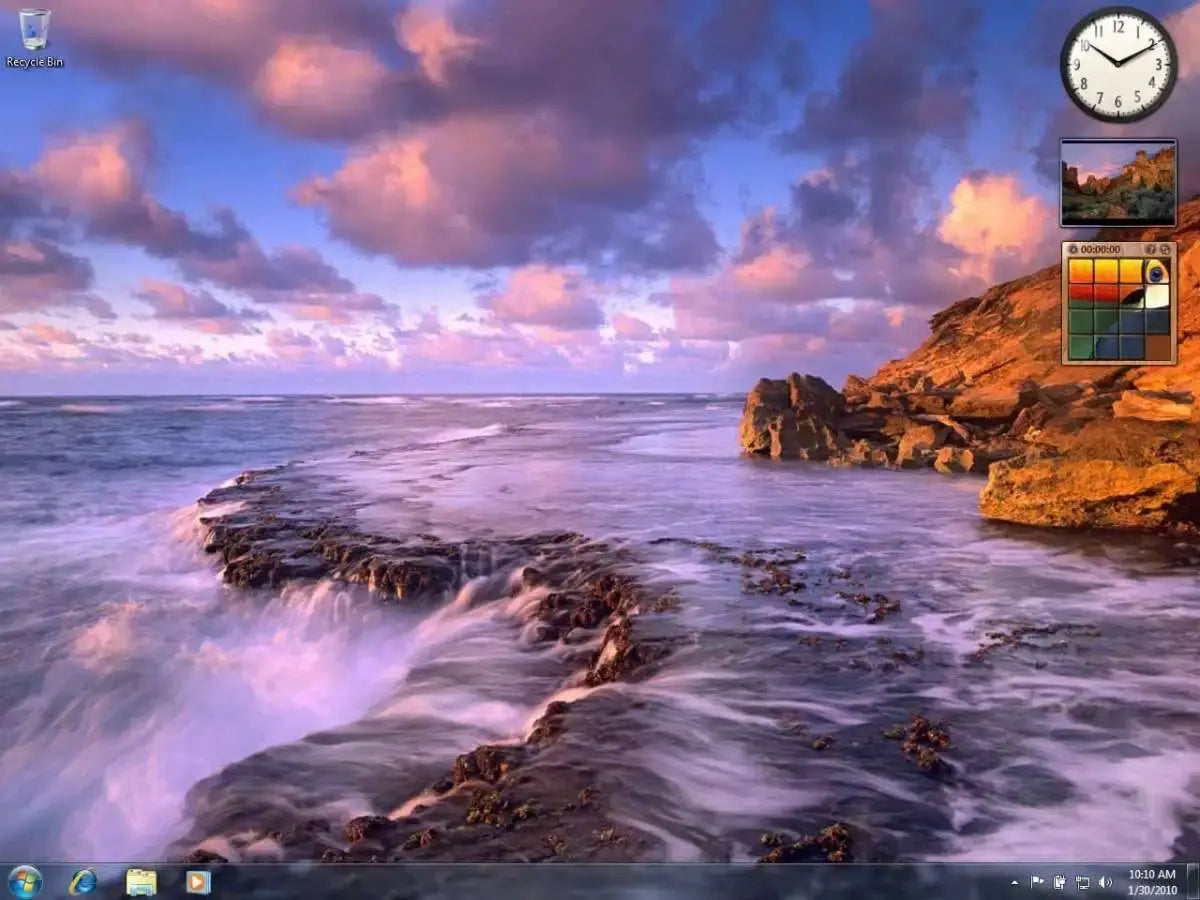The width and height of the screenshot is (1200, 900).
Task: Open Action Center via the flag tray icon
Action: (1037, 882)
